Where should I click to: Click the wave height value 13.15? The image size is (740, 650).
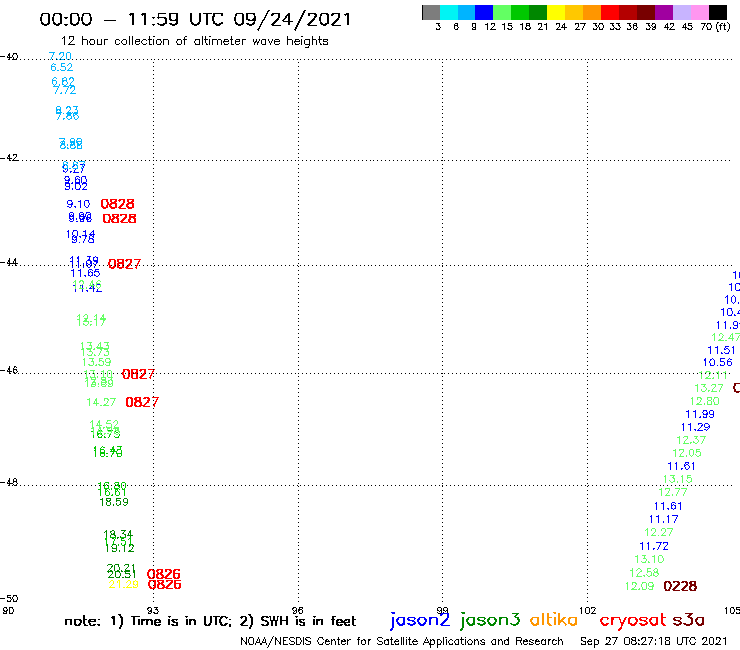click(678, 480)
